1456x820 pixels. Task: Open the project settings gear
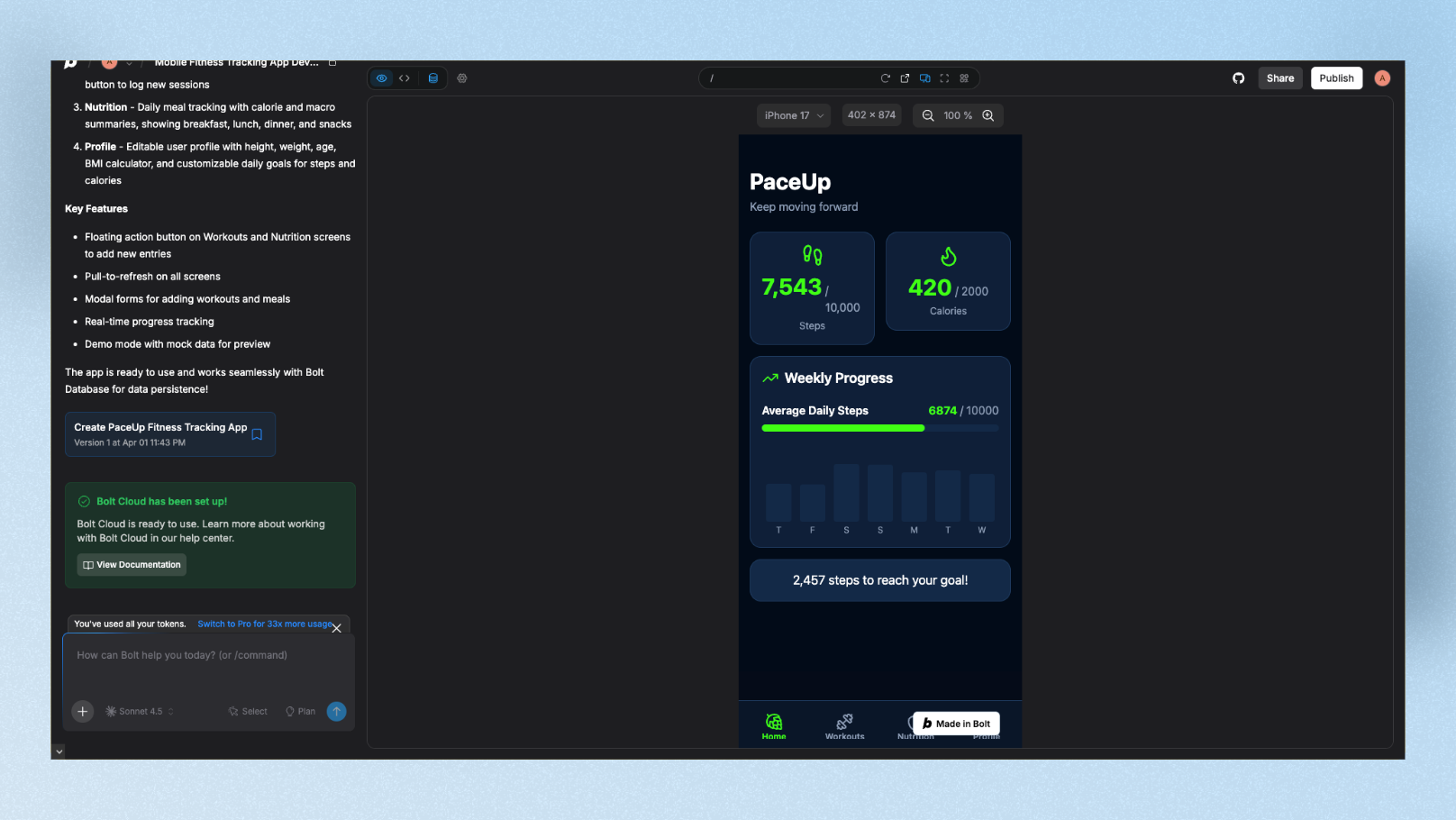tap(462, 78)
